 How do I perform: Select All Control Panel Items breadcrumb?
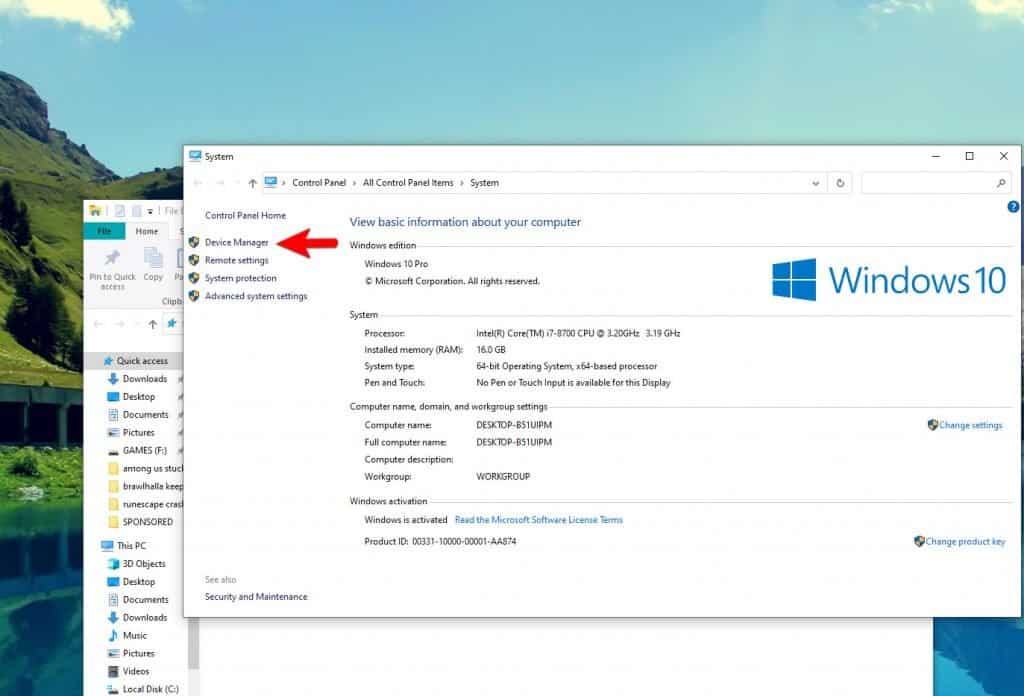pos(408,183)
